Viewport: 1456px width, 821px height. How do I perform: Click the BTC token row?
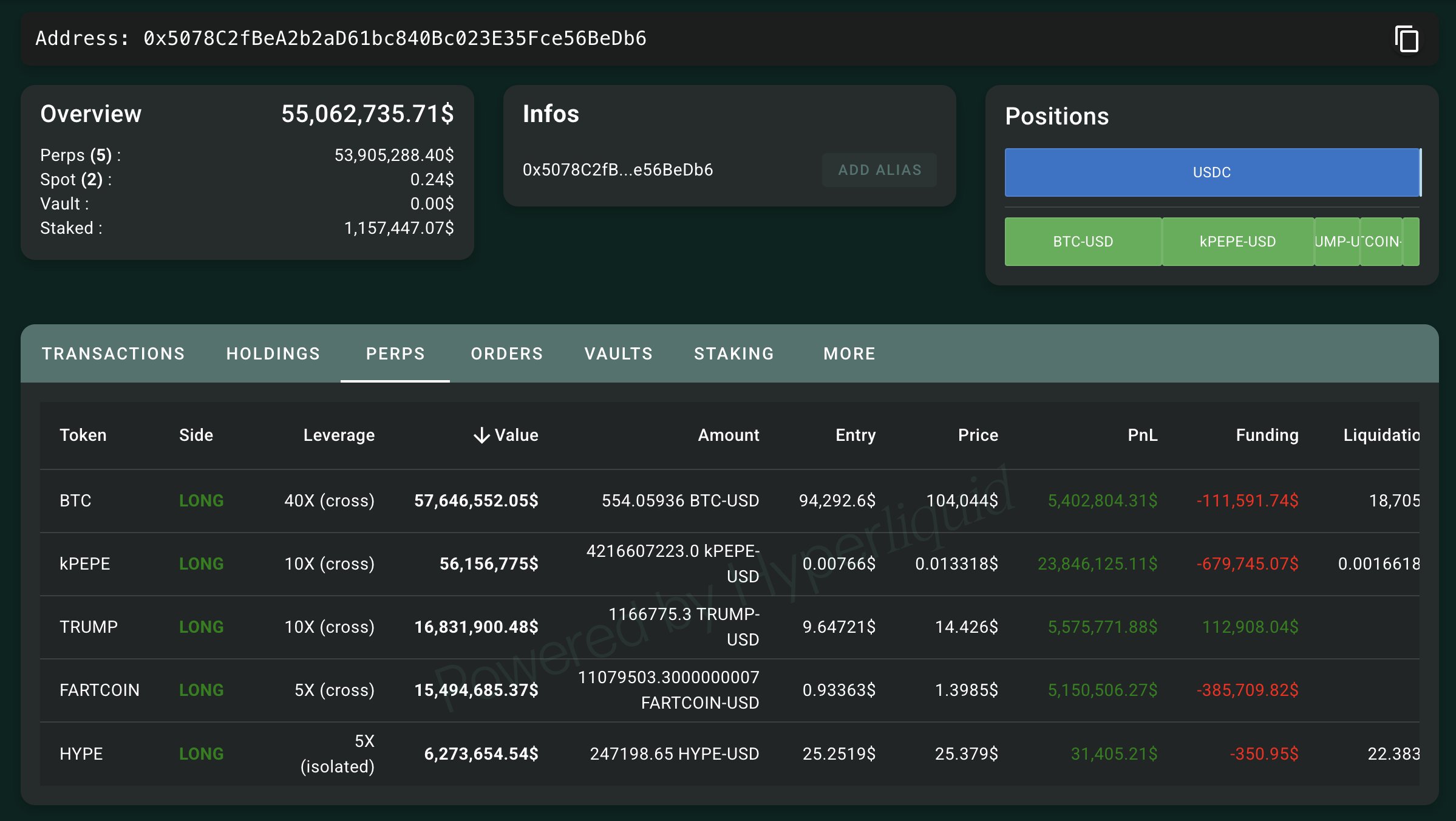coord(730,501)
